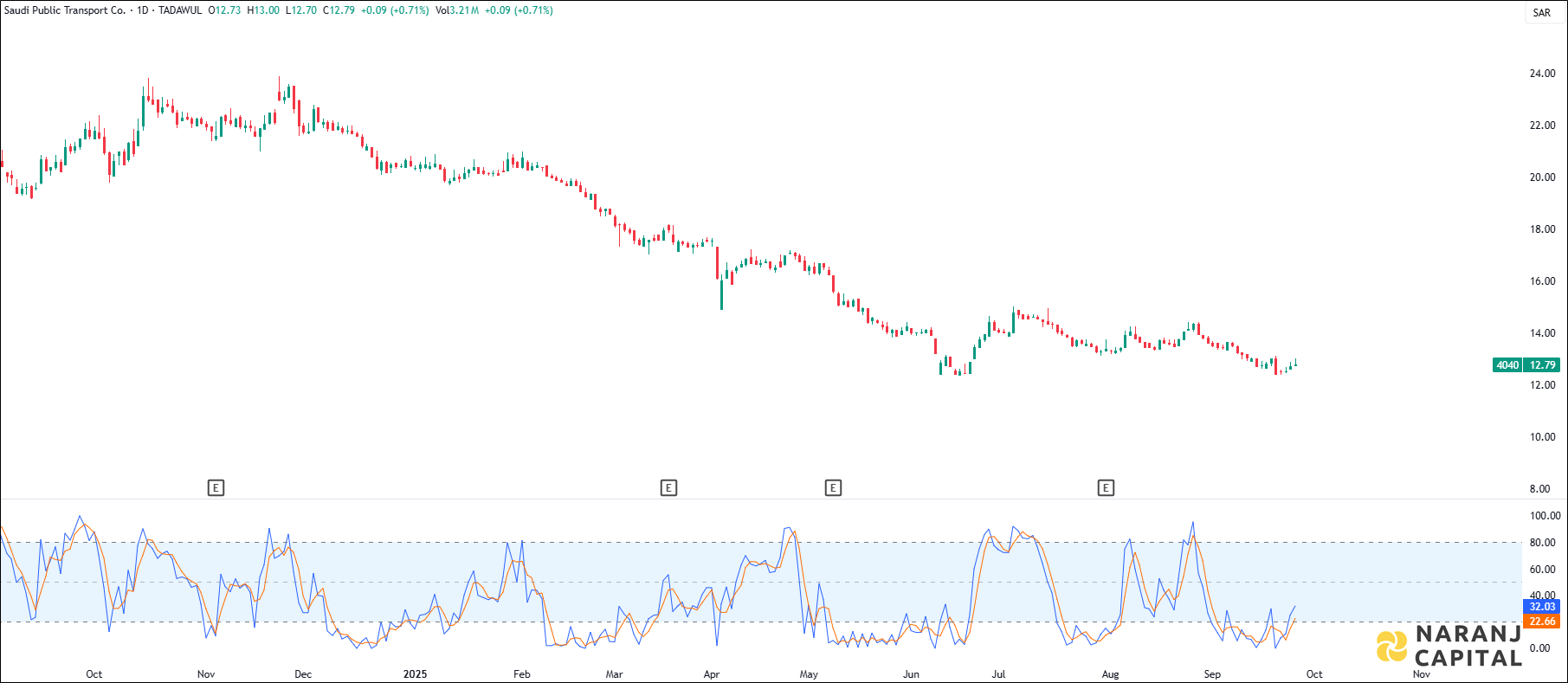Screen dimensions: 1568x683
Task: Open earnings marker E near May
Action: point(833,488)
